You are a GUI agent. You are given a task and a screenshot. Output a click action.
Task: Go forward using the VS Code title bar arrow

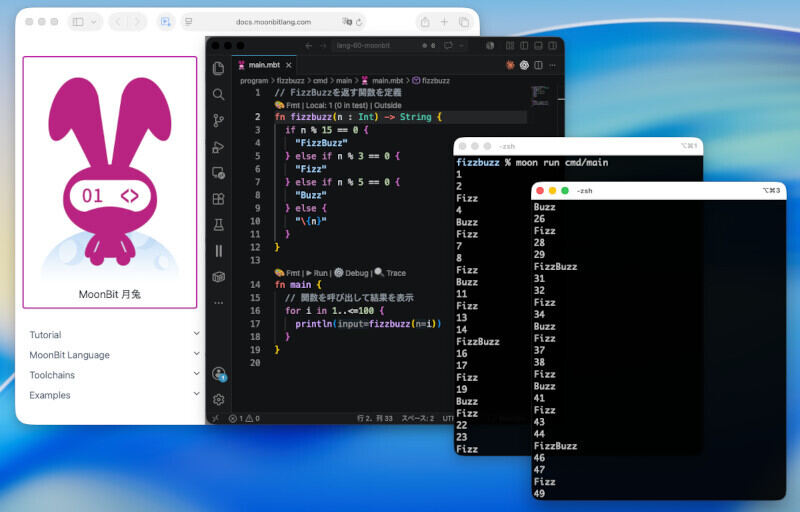(x=322, y=45)
